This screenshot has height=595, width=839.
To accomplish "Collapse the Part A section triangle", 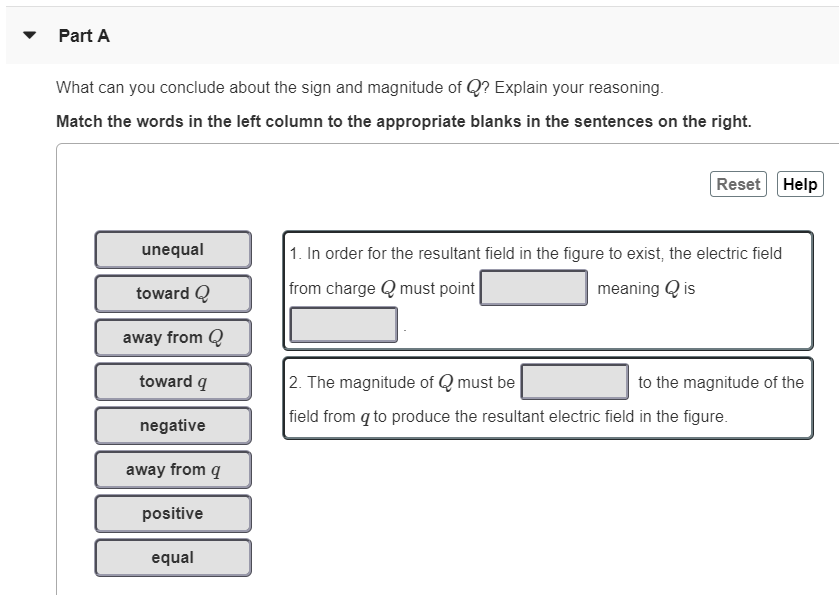I will coord(28,34).
